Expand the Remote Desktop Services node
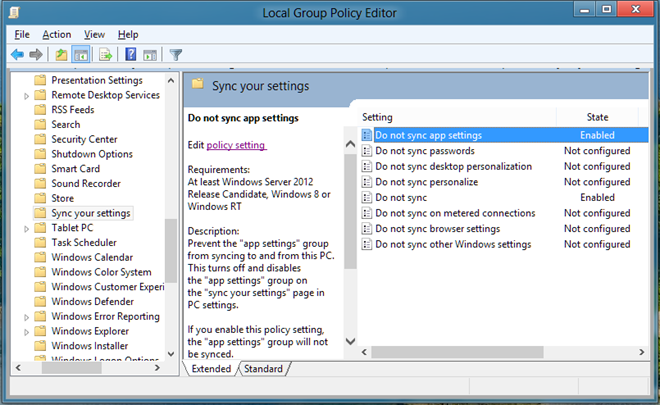Image resolution: width=660 pixels, height=405 pixels. click(27, 95)
